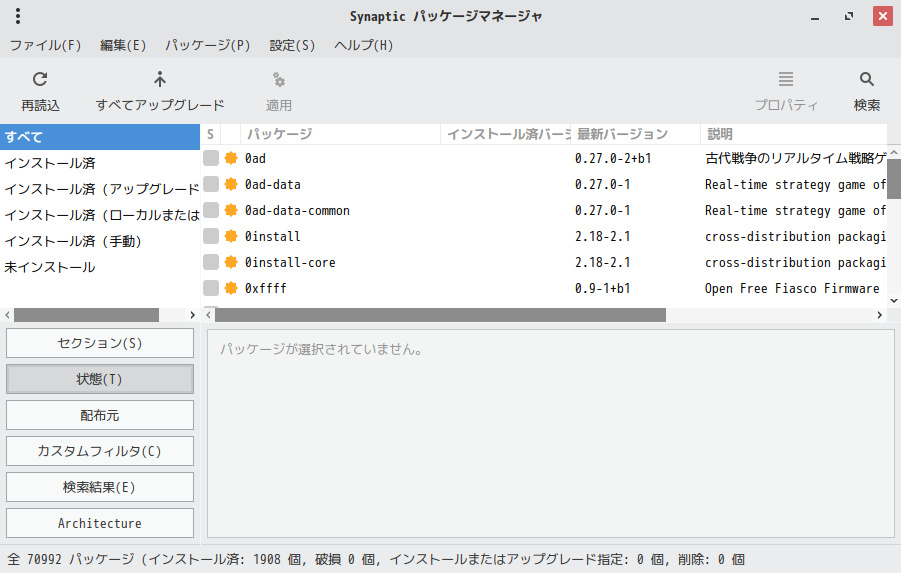This screenshot has height=573, width=901.
Task: Click the セクション(S) filter button
Action: [x=100, y=343]
